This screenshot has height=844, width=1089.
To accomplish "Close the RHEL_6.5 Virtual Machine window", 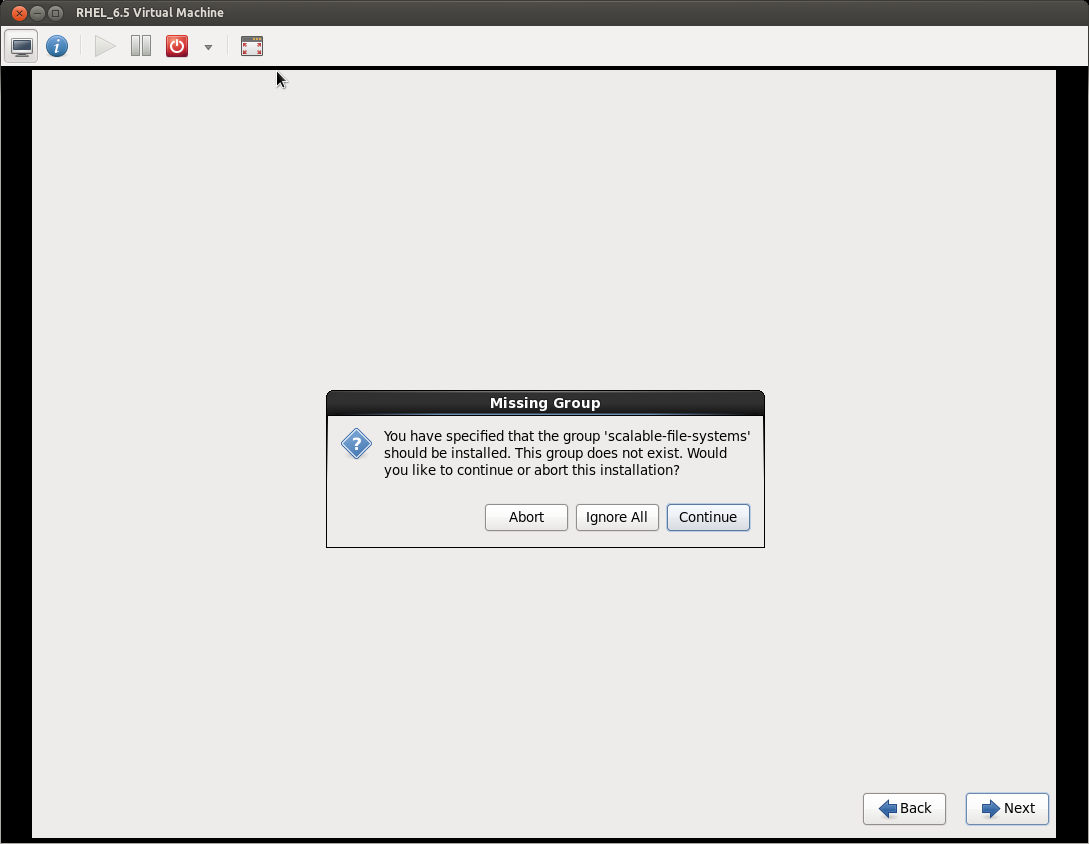I will (19, 13).
